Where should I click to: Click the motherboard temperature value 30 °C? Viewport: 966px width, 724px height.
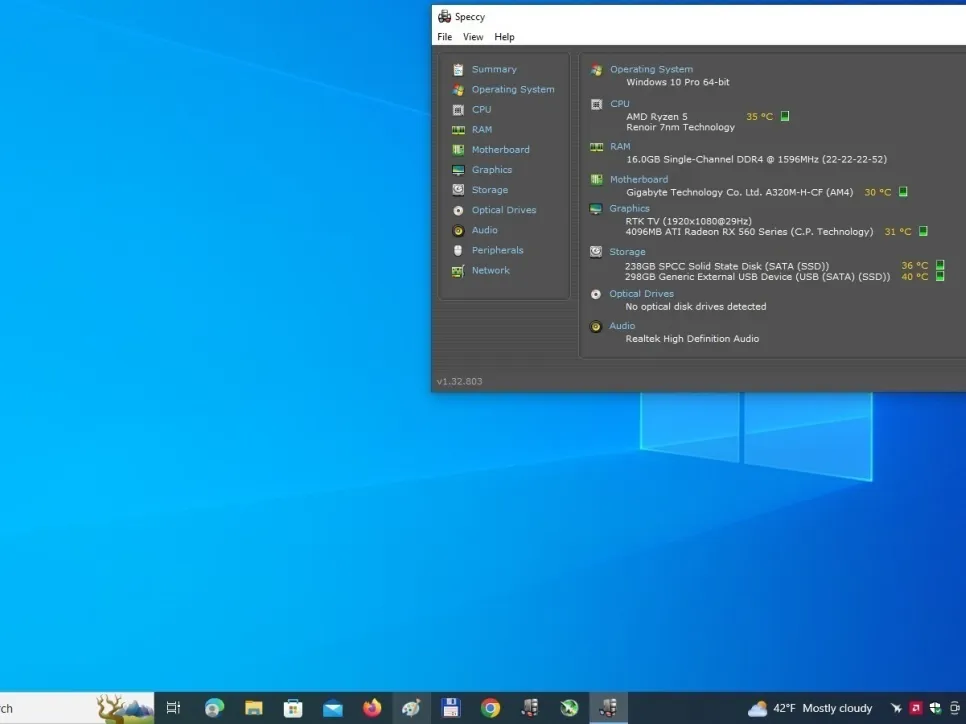pyautogui.click(x=877, y=192)
